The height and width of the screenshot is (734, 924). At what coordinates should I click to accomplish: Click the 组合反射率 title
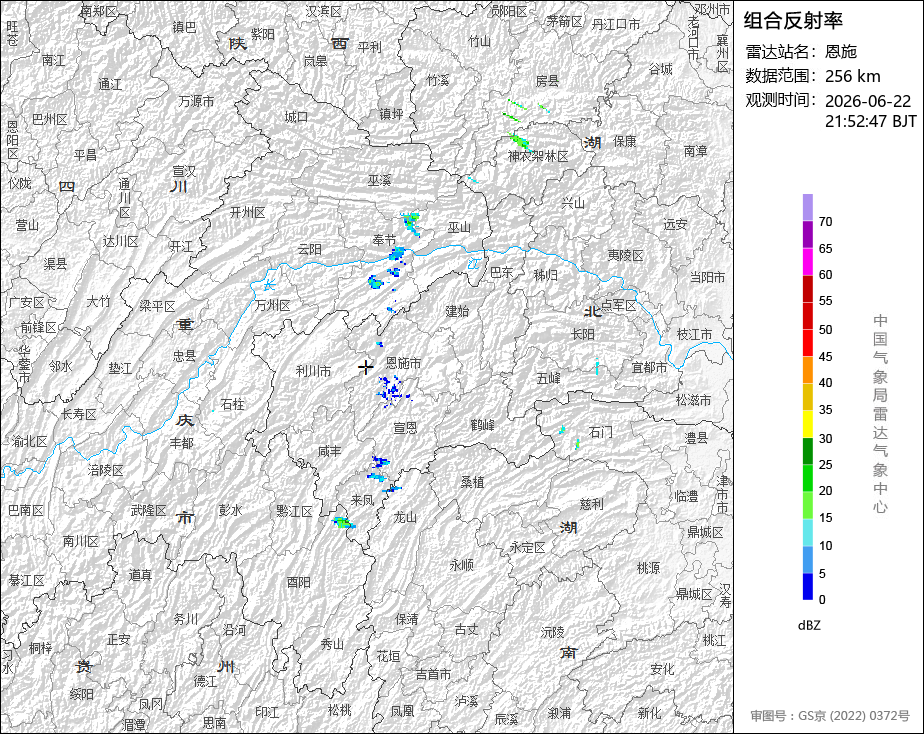[793, 21]
